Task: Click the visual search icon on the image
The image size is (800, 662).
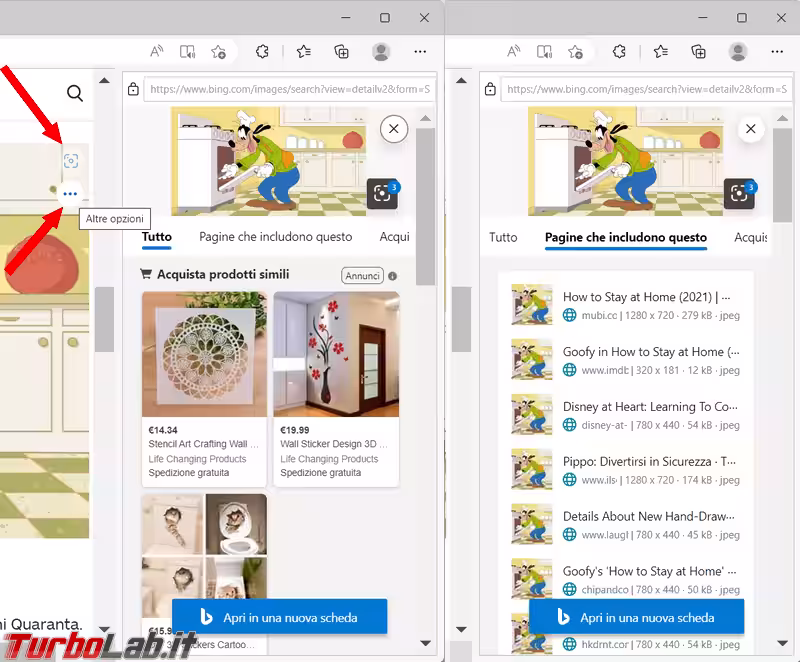Action: (70, 160)
